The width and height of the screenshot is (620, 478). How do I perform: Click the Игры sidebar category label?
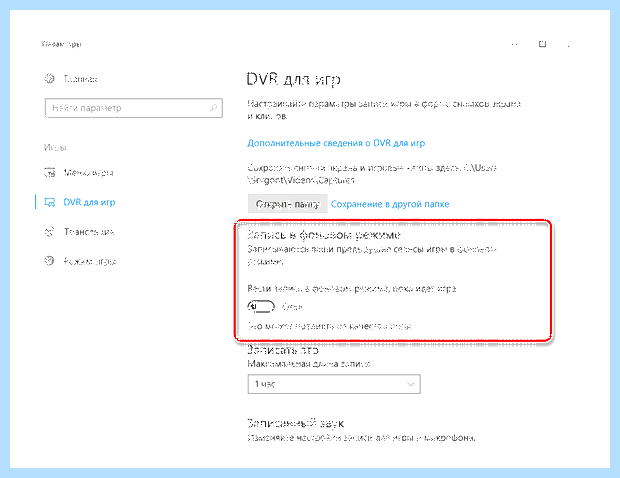pos(55,147)
